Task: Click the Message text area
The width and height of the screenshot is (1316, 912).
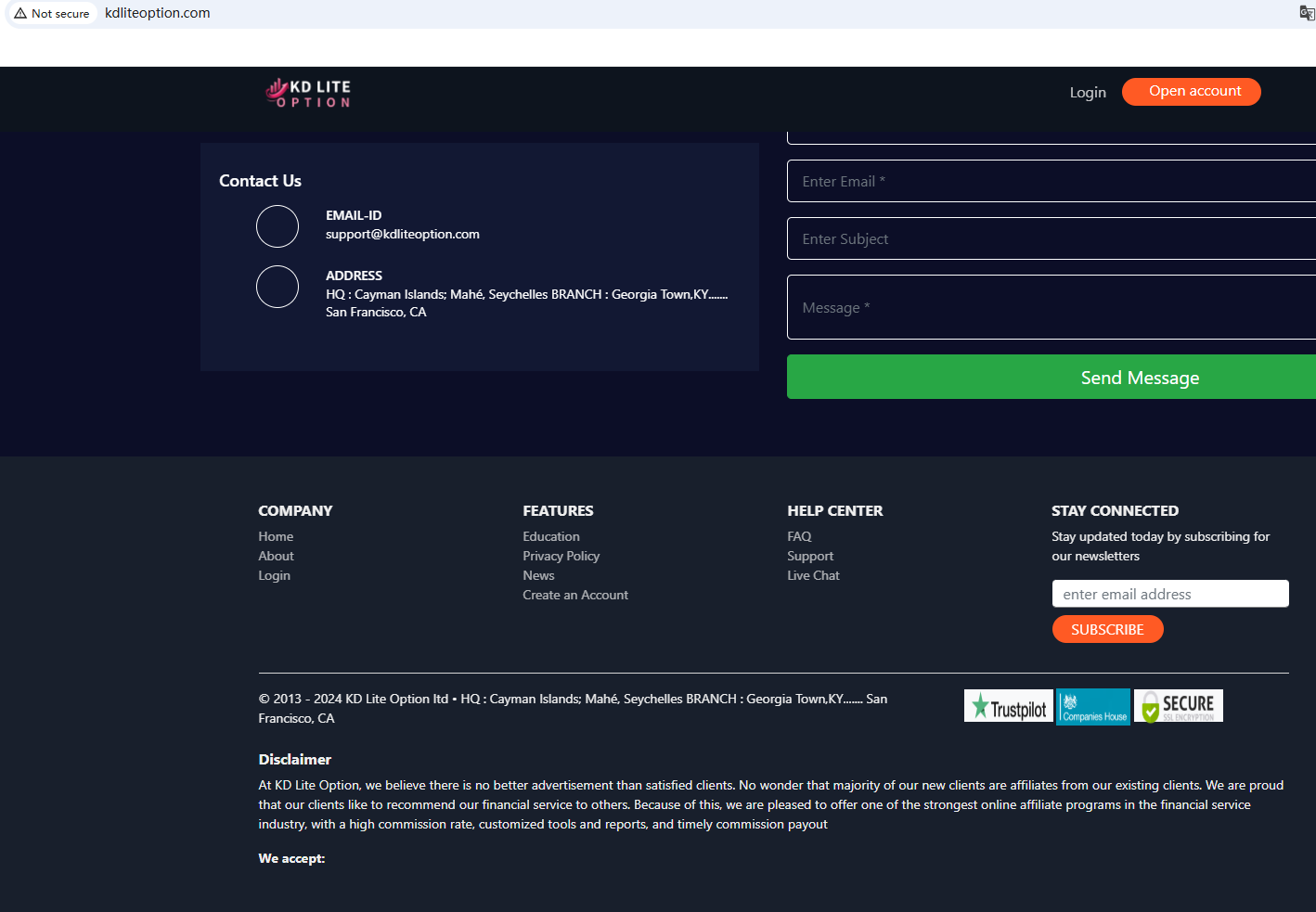Action: 1051,308
